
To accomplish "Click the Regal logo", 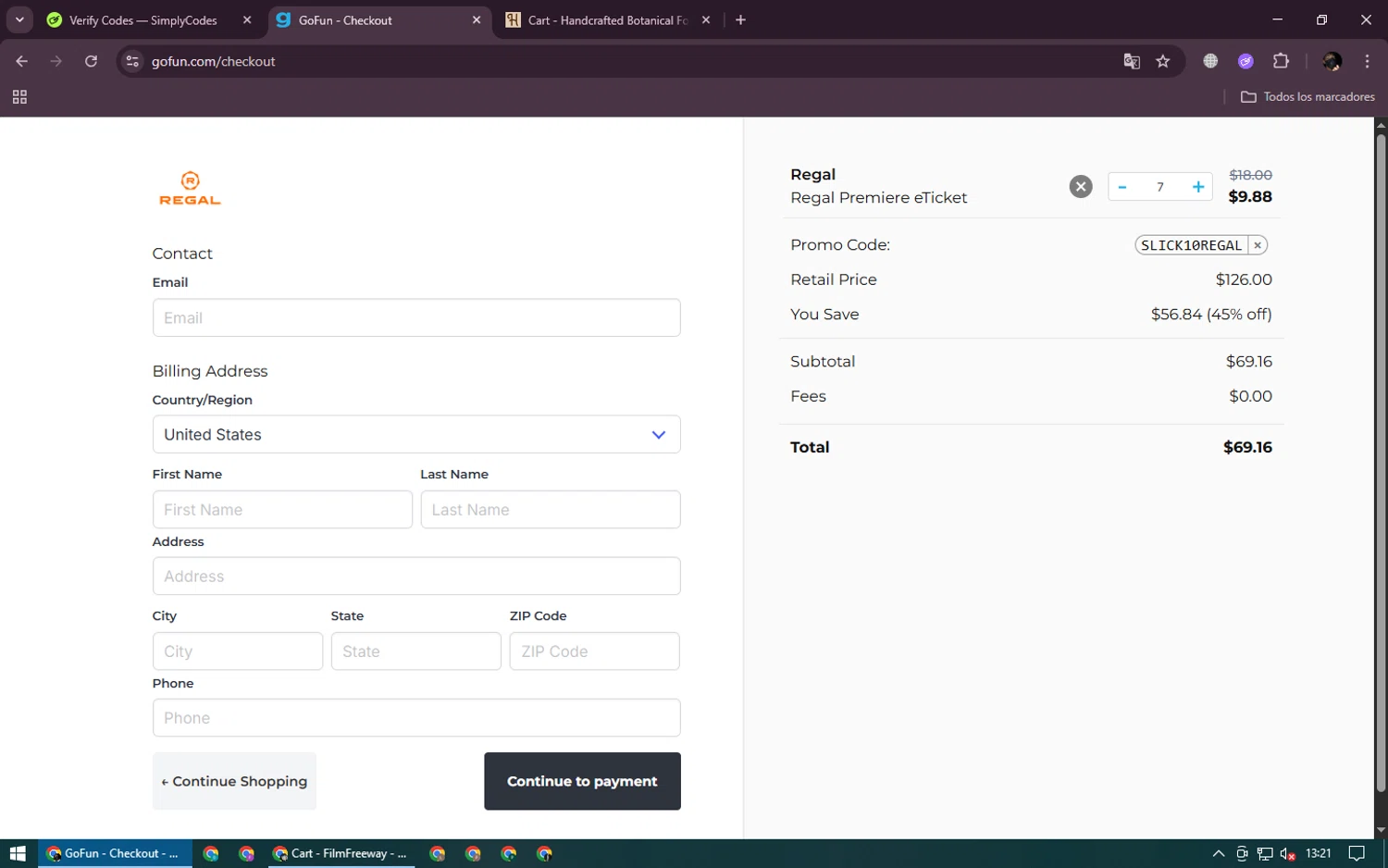I will click(190, 188).
